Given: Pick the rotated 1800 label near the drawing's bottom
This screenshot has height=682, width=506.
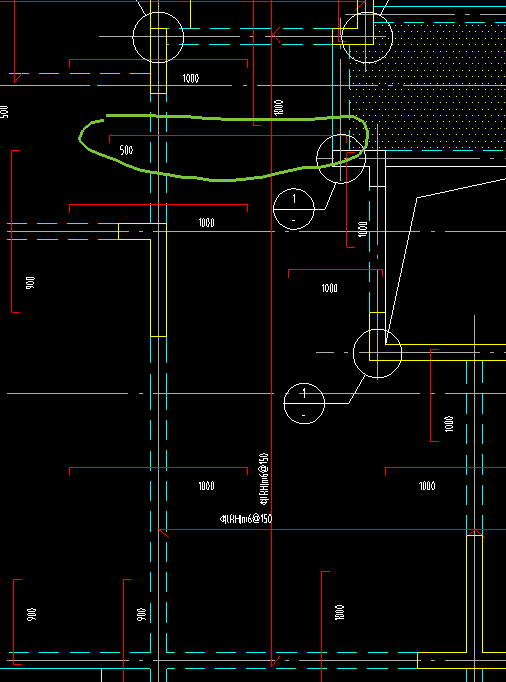Looking at the screenshot, I should pos(340,612).
